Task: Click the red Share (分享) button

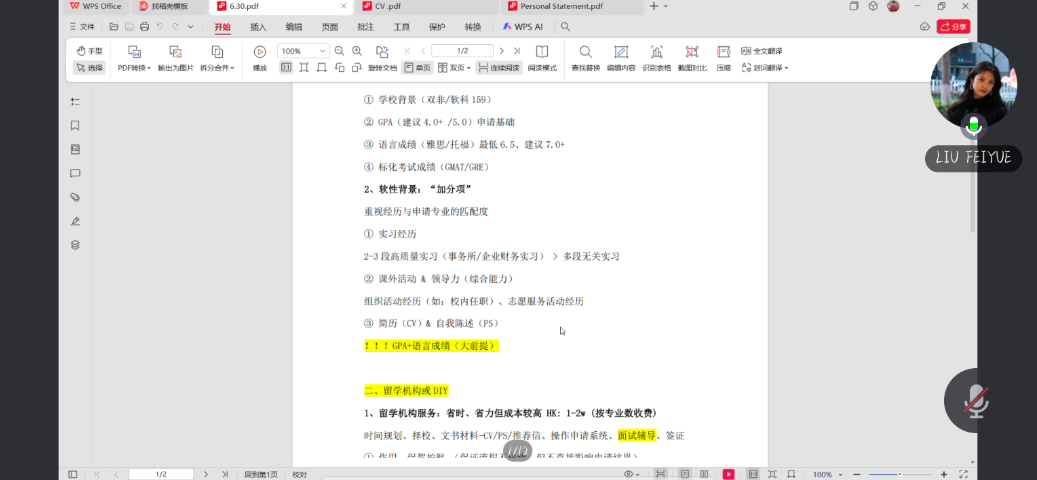Action: point(952,27)
